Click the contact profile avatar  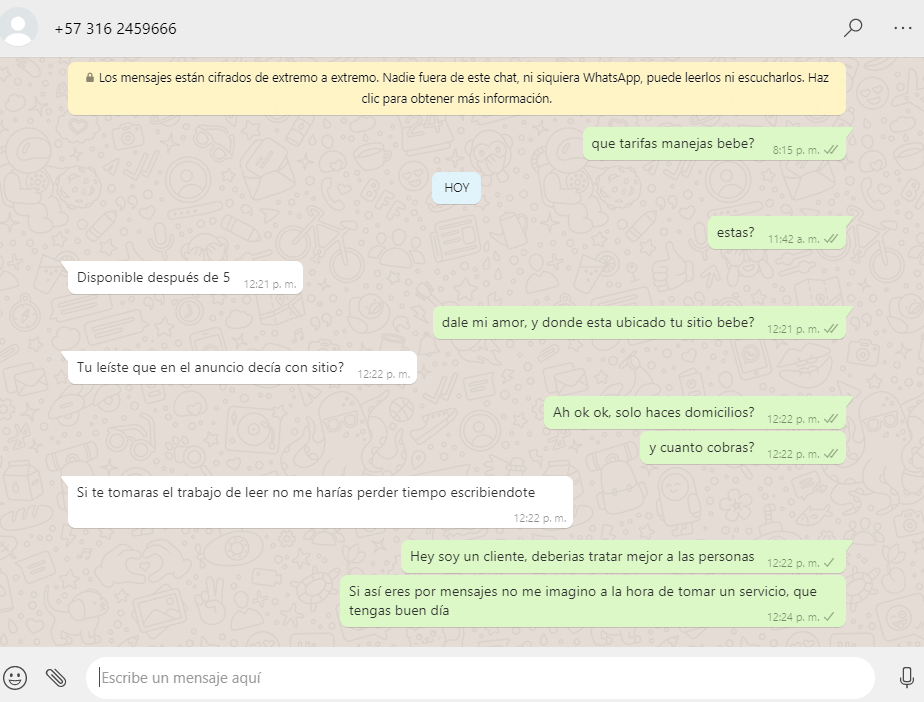[18, 27]
